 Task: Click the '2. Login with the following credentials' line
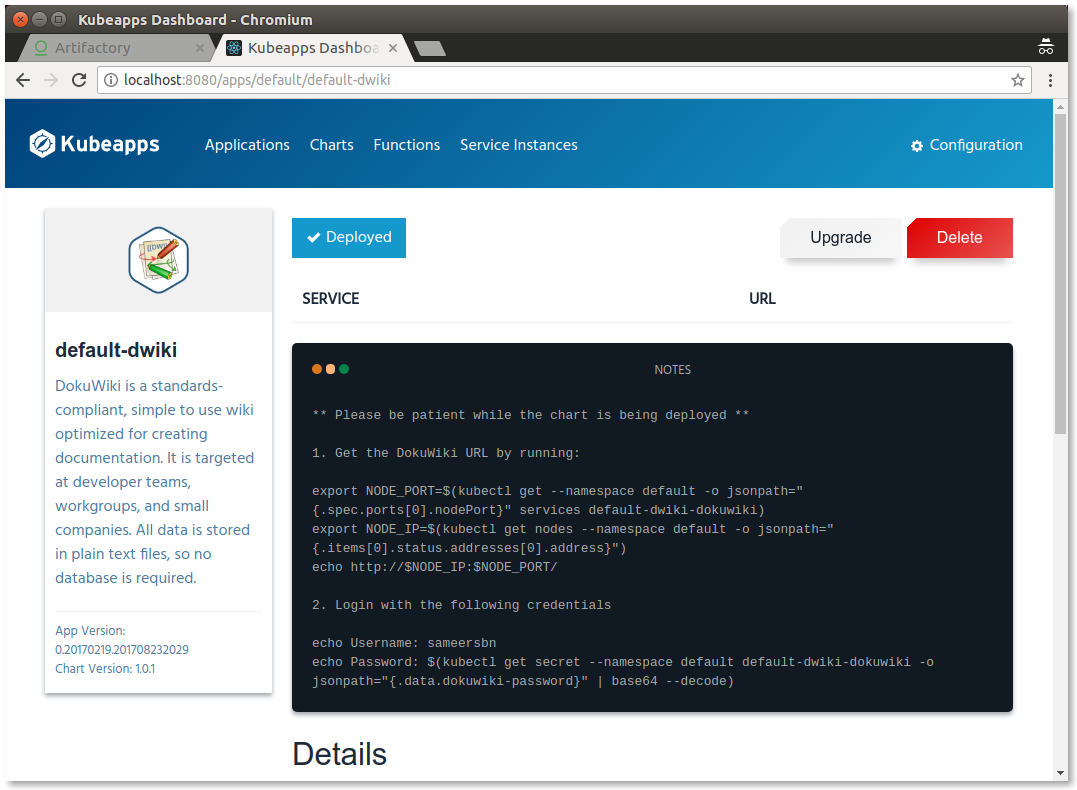(x=462, y=605)
